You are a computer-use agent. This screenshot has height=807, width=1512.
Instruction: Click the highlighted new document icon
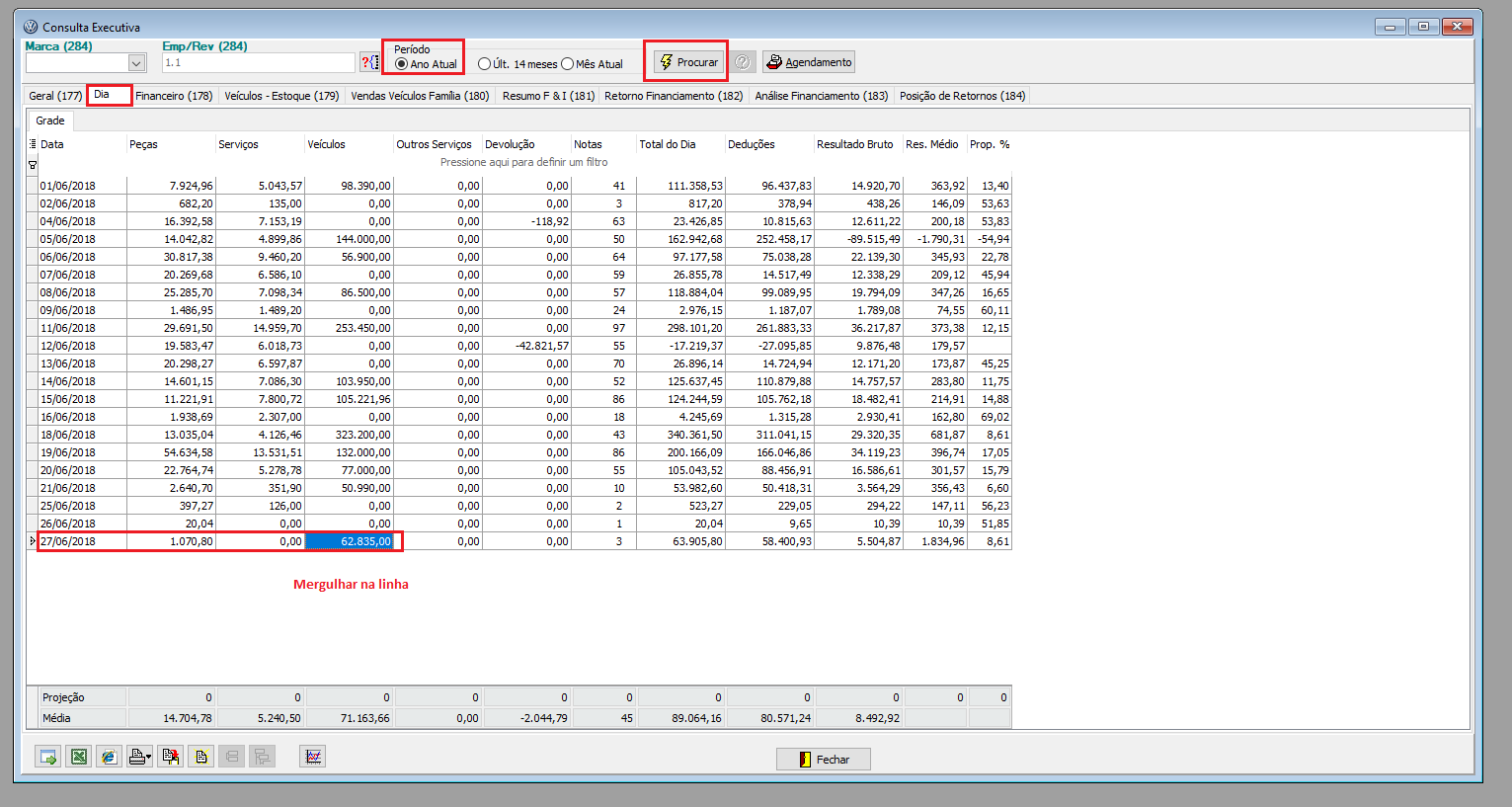(x=200, y=757)
